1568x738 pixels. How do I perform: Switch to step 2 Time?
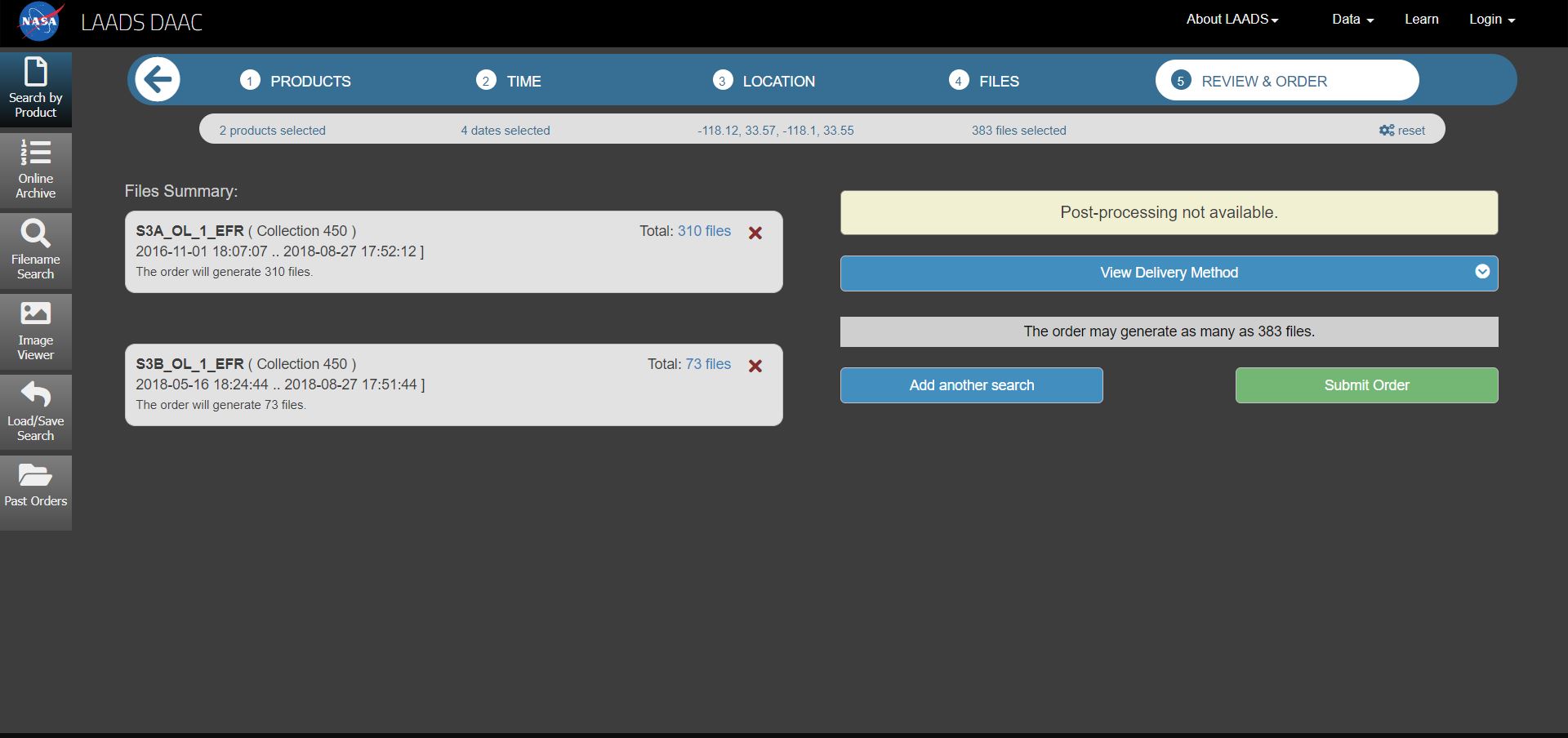click(x=509, y=81)
